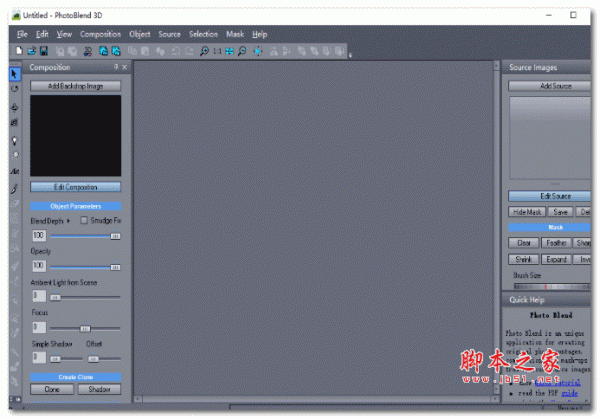Open the Edit menu
The image size is (600, 419).
pos(42,34)
